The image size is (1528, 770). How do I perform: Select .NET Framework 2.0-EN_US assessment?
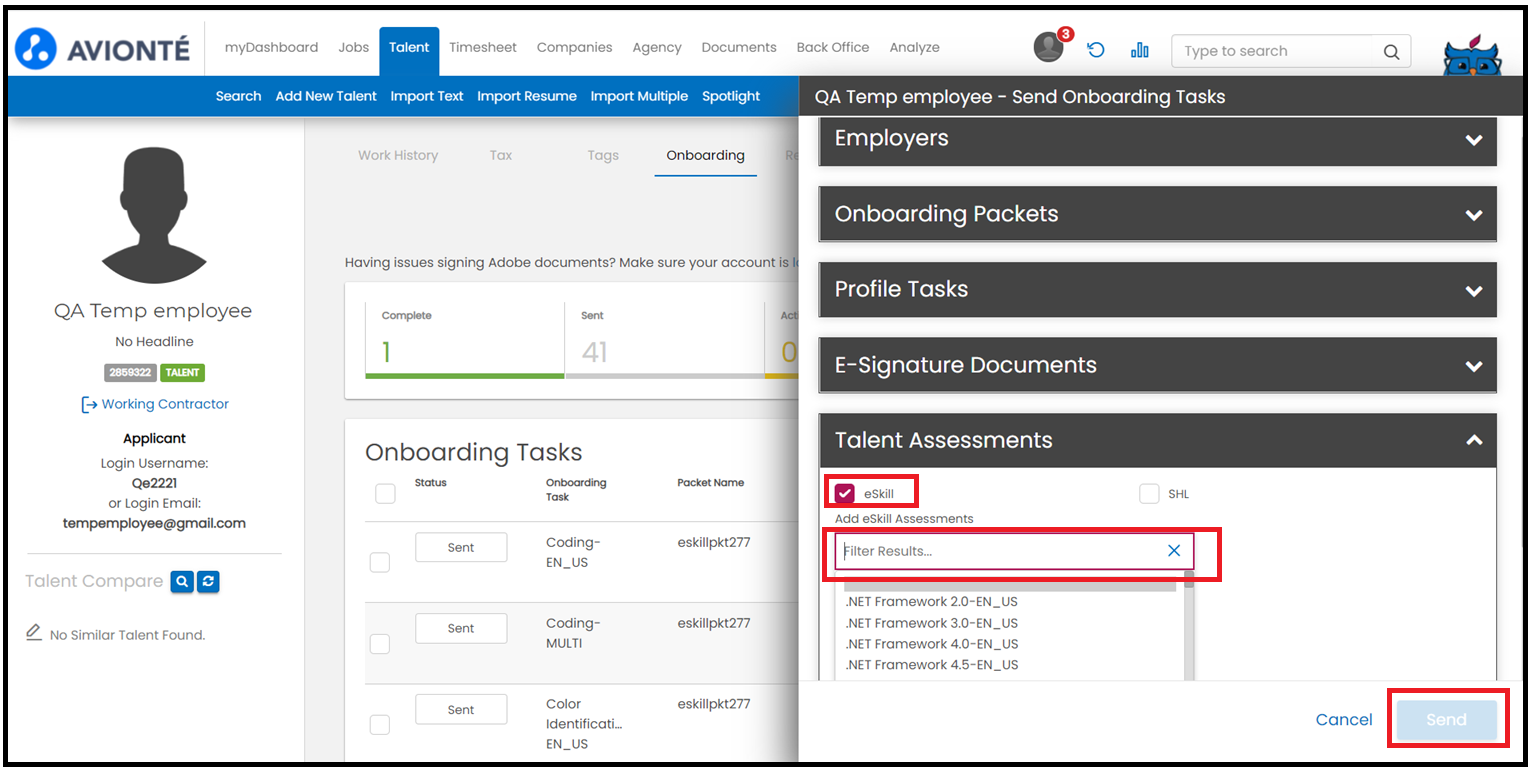point(931,602)
